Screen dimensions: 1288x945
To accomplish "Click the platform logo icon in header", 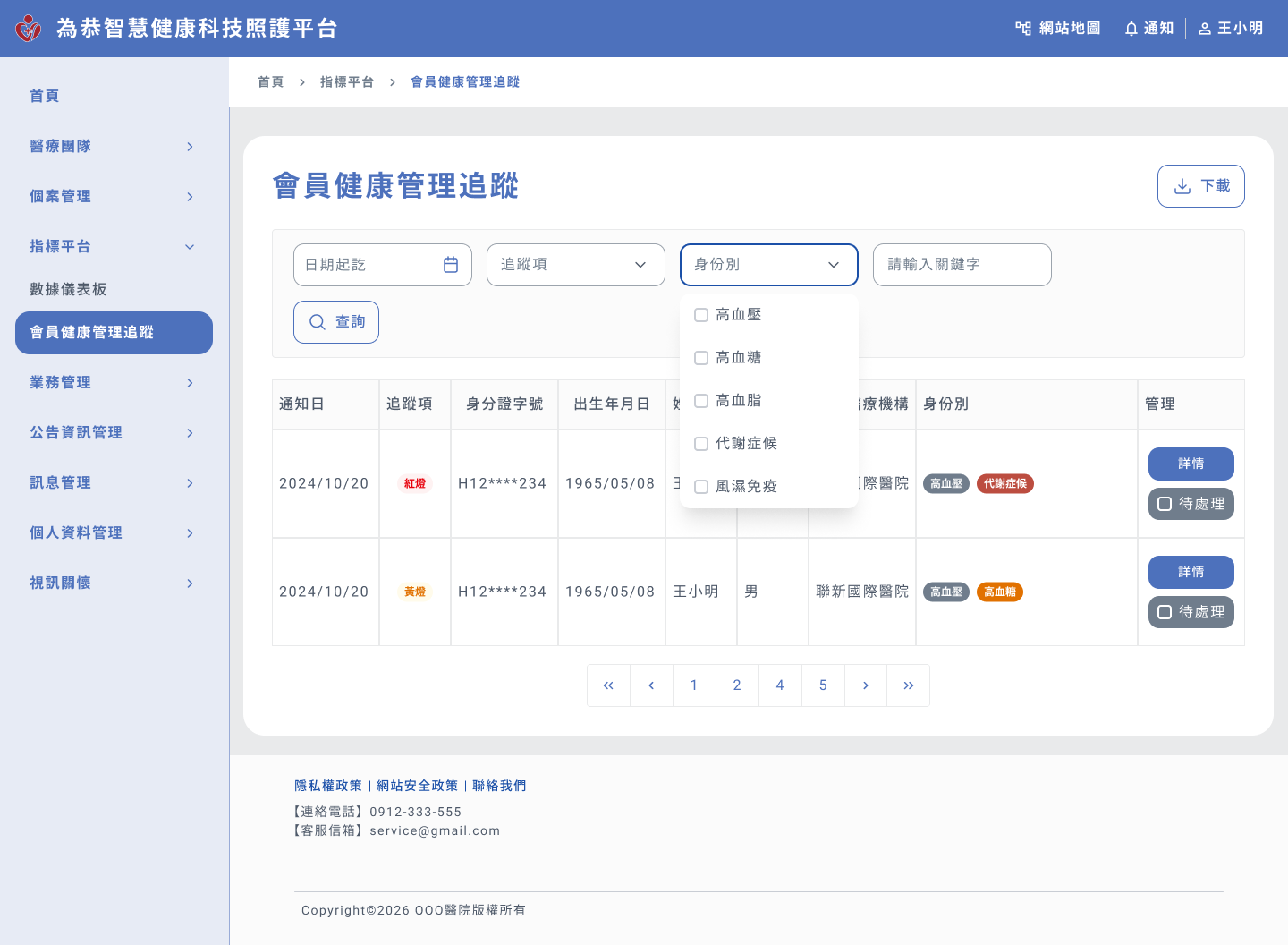I will pyautogui.click(x=29, y=29).
